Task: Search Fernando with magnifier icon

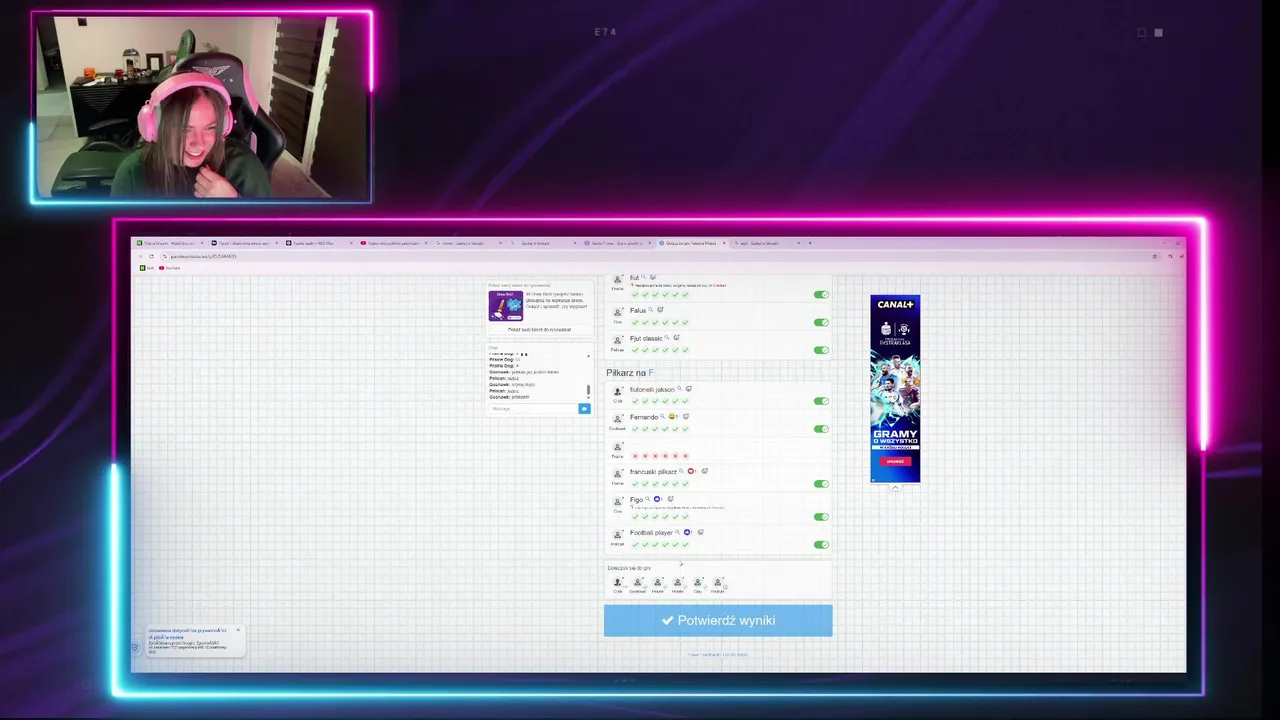Action: click(x=662, y=416)
